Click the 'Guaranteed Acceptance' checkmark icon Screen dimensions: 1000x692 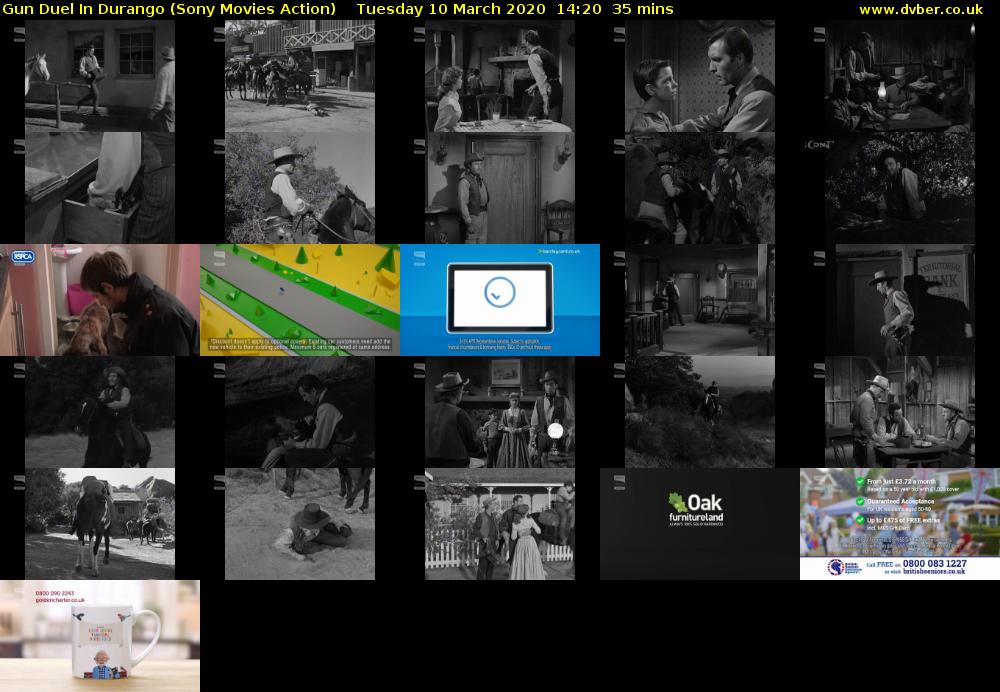[860, 501]
